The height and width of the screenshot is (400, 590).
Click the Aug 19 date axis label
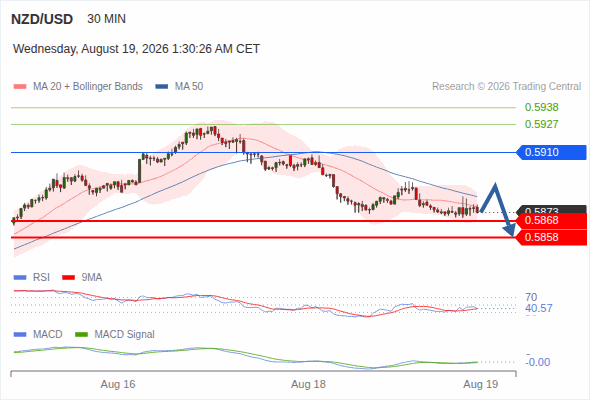coord(481,385)
